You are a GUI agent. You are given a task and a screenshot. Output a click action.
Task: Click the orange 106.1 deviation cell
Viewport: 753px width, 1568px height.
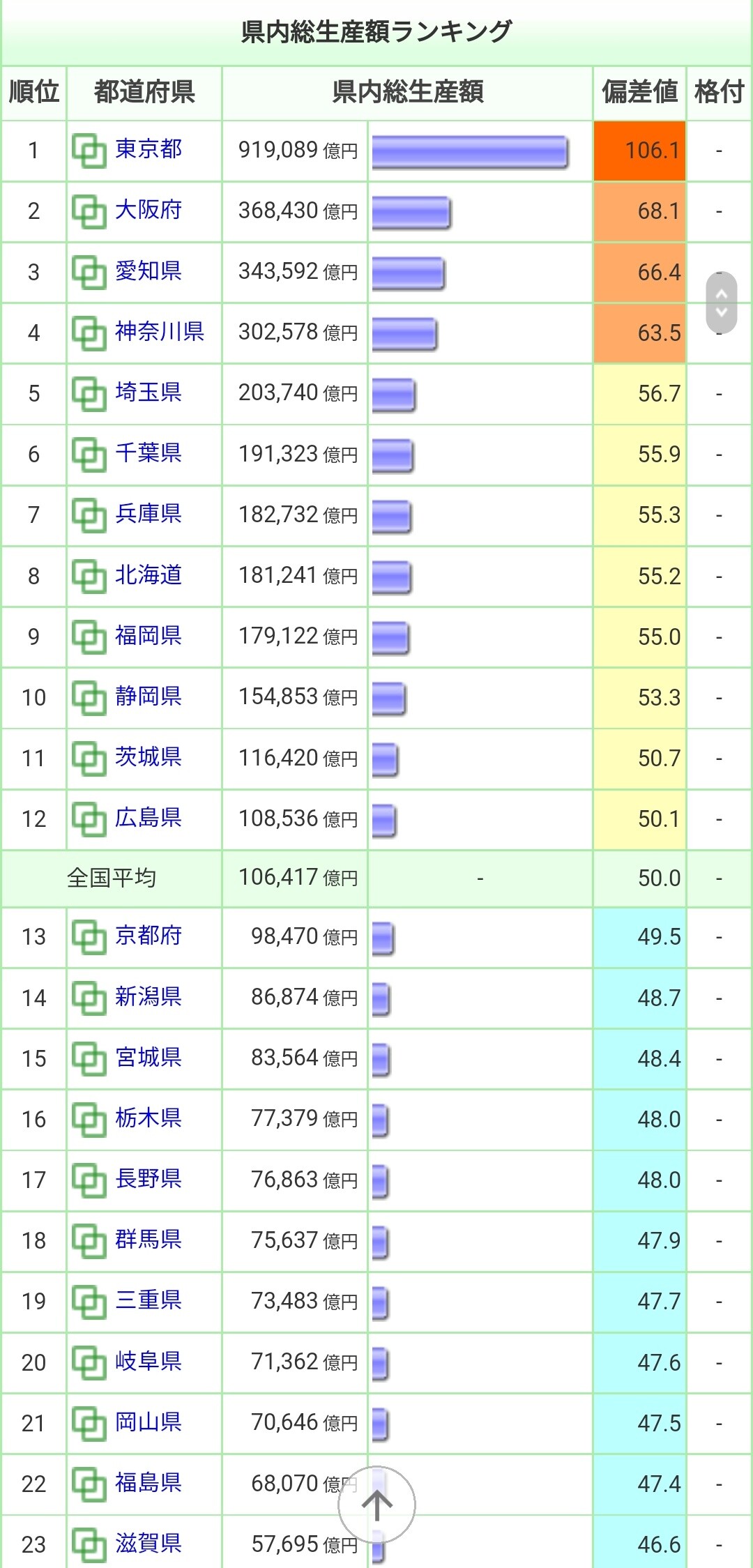[x=639, y=151]
